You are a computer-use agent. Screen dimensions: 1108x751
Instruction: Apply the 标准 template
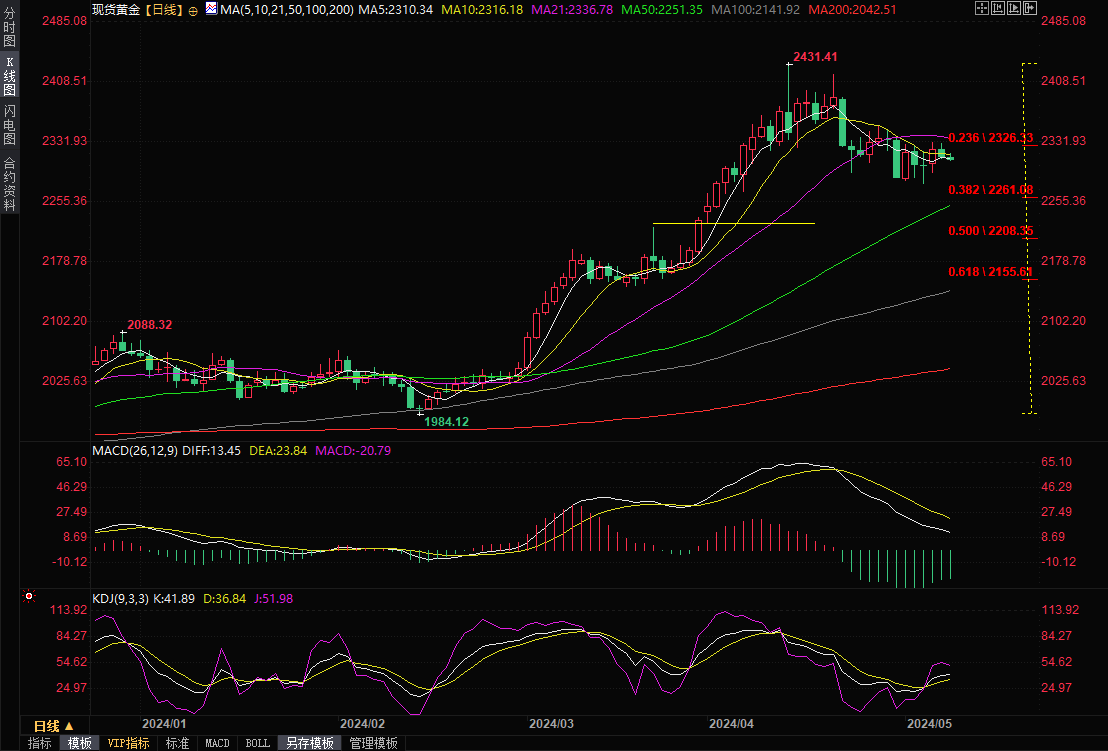(177, 743)
